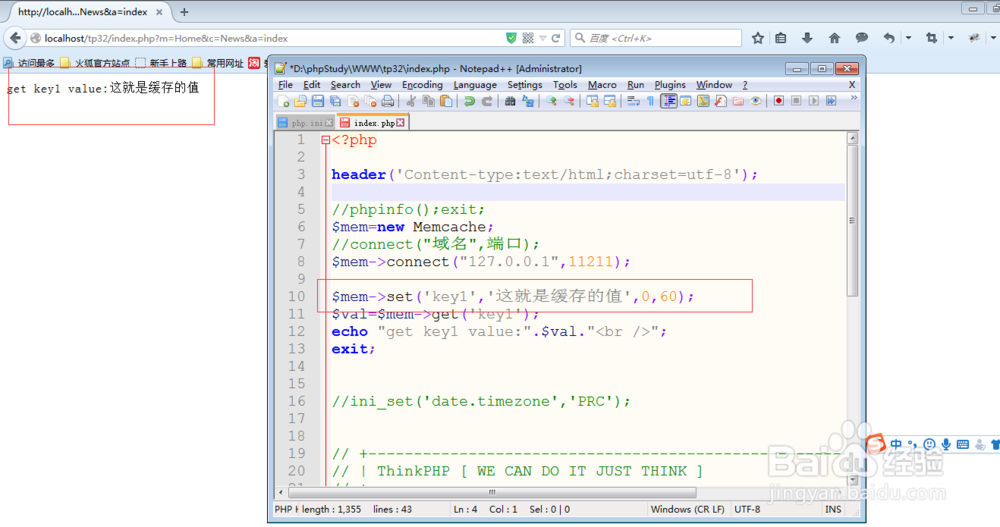This screenshot has width=1000, height=527.
Task: Open the Edit menu
Action: (311, 84)
